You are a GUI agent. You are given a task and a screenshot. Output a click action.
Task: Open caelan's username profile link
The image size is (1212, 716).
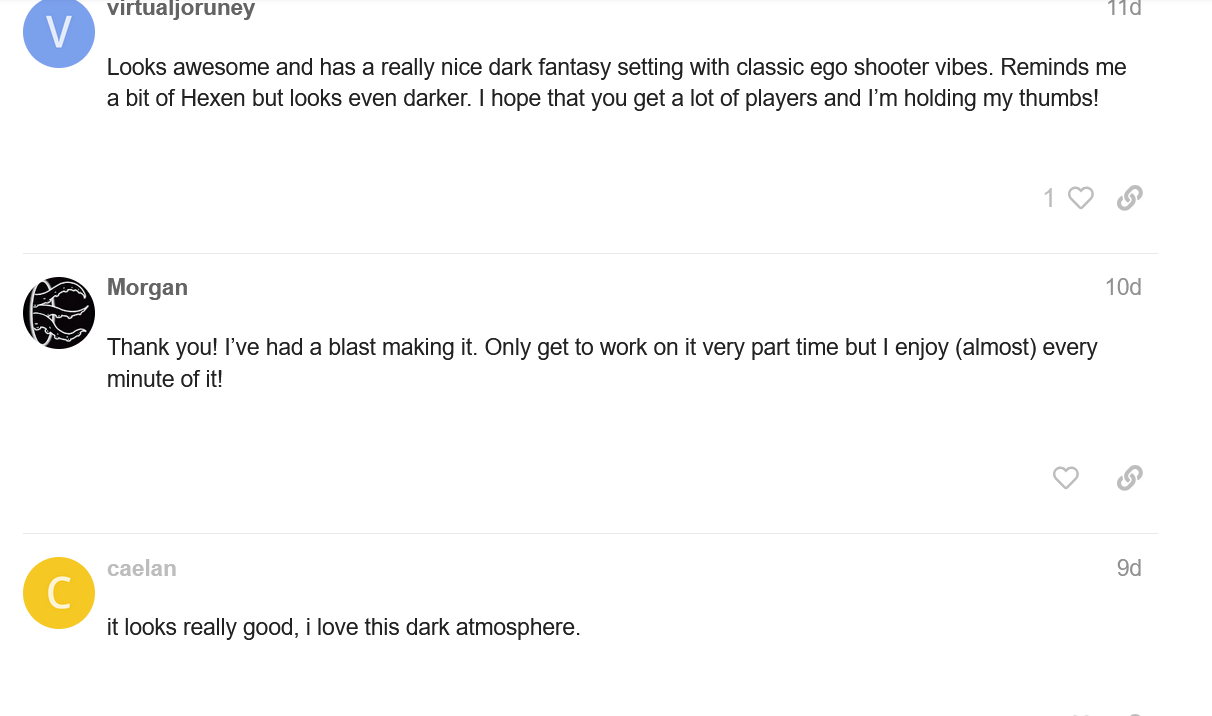coord(141,568)
